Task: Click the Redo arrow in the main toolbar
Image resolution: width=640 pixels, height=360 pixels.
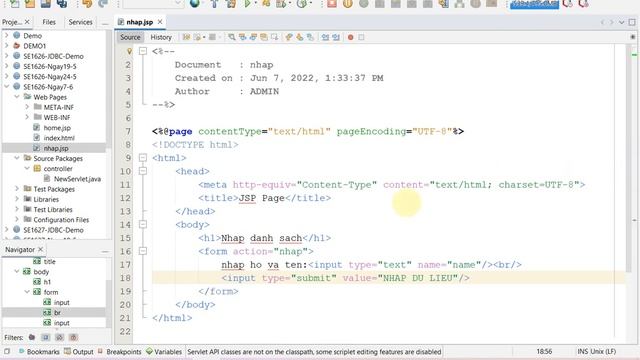Action: pyautogui.click(x=103, y=4)
